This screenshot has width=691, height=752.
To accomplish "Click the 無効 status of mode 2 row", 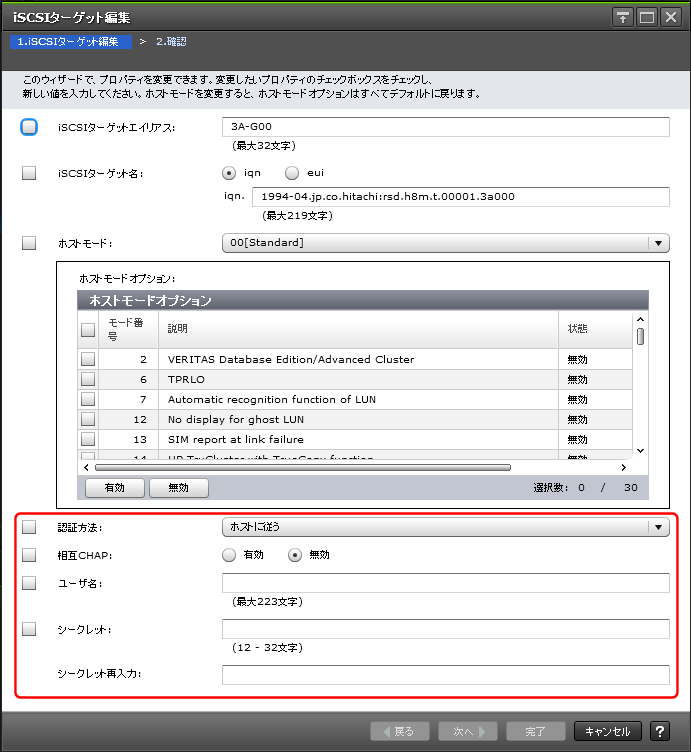I will pyautogui.click(x=577, y=360).
